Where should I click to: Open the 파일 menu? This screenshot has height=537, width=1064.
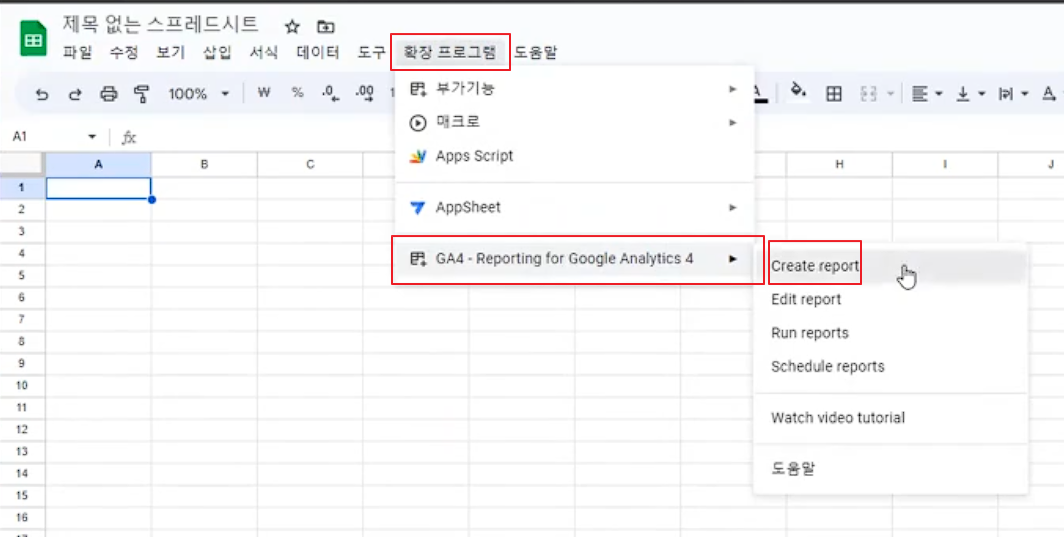pyautogui.click(x=77, y=52)
